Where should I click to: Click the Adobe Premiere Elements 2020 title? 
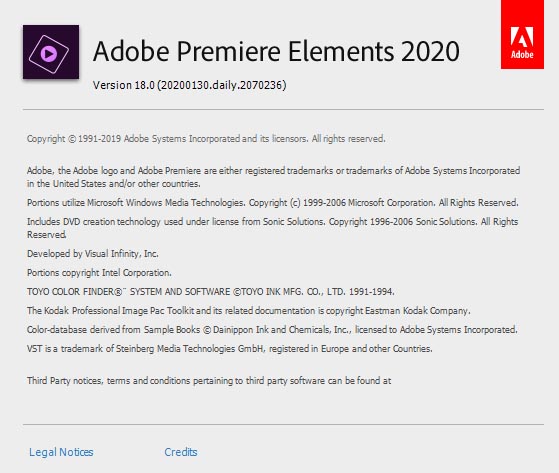point(276,51)
